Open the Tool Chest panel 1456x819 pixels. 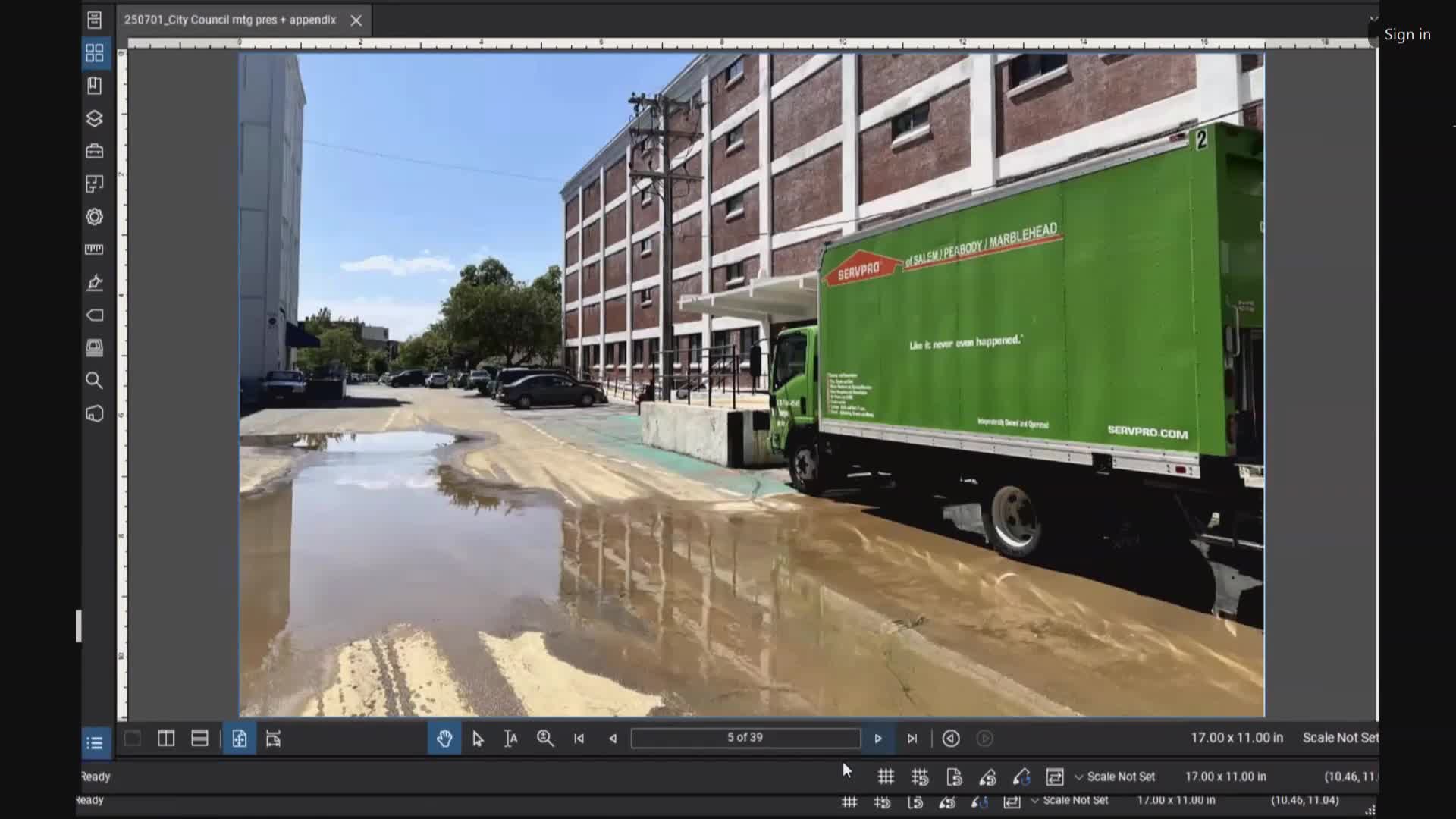[x=94, y=151]
